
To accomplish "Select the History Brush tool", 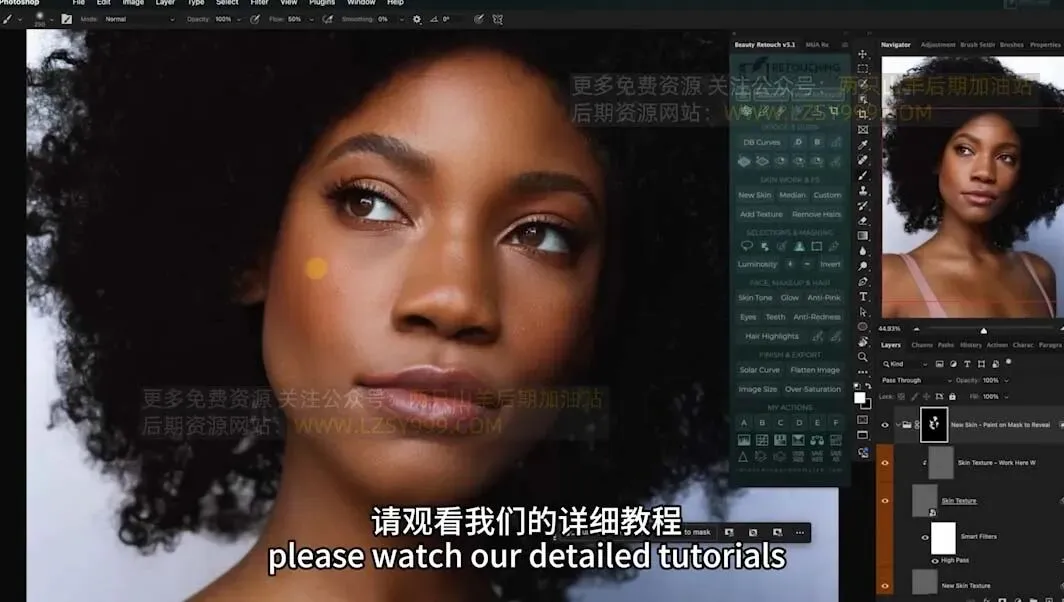I will [x=862, y=206].
